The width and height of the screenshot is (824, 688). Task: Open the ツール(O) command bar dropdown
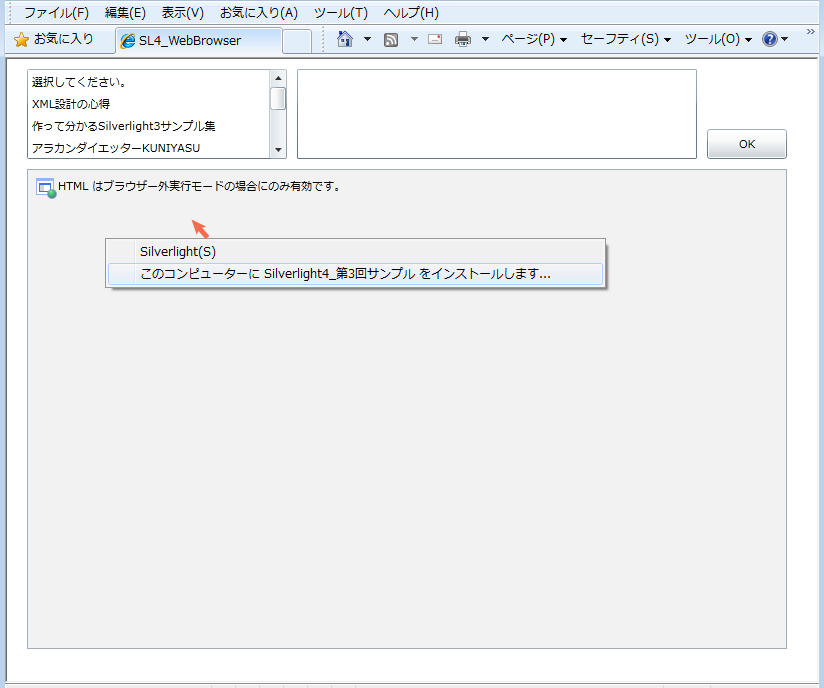click(x=718, y=39)
